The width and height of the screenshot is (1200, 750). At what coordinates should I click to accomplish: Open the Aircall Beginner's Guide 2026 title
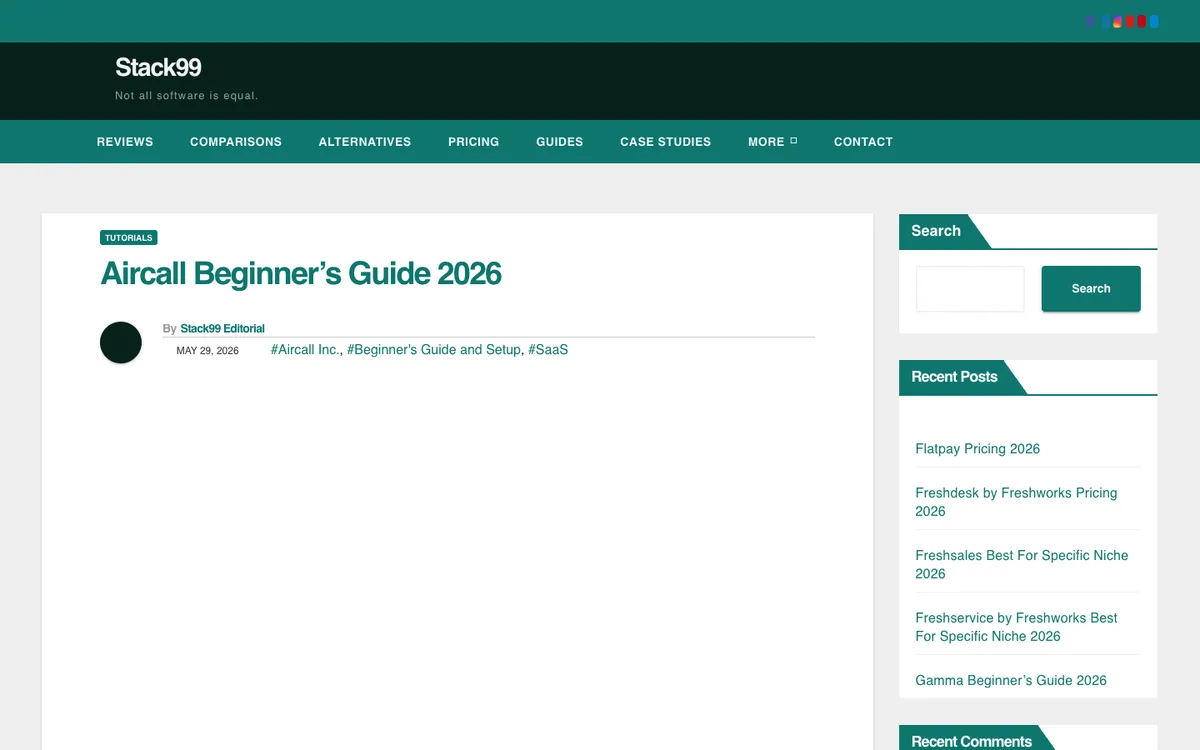301,273
